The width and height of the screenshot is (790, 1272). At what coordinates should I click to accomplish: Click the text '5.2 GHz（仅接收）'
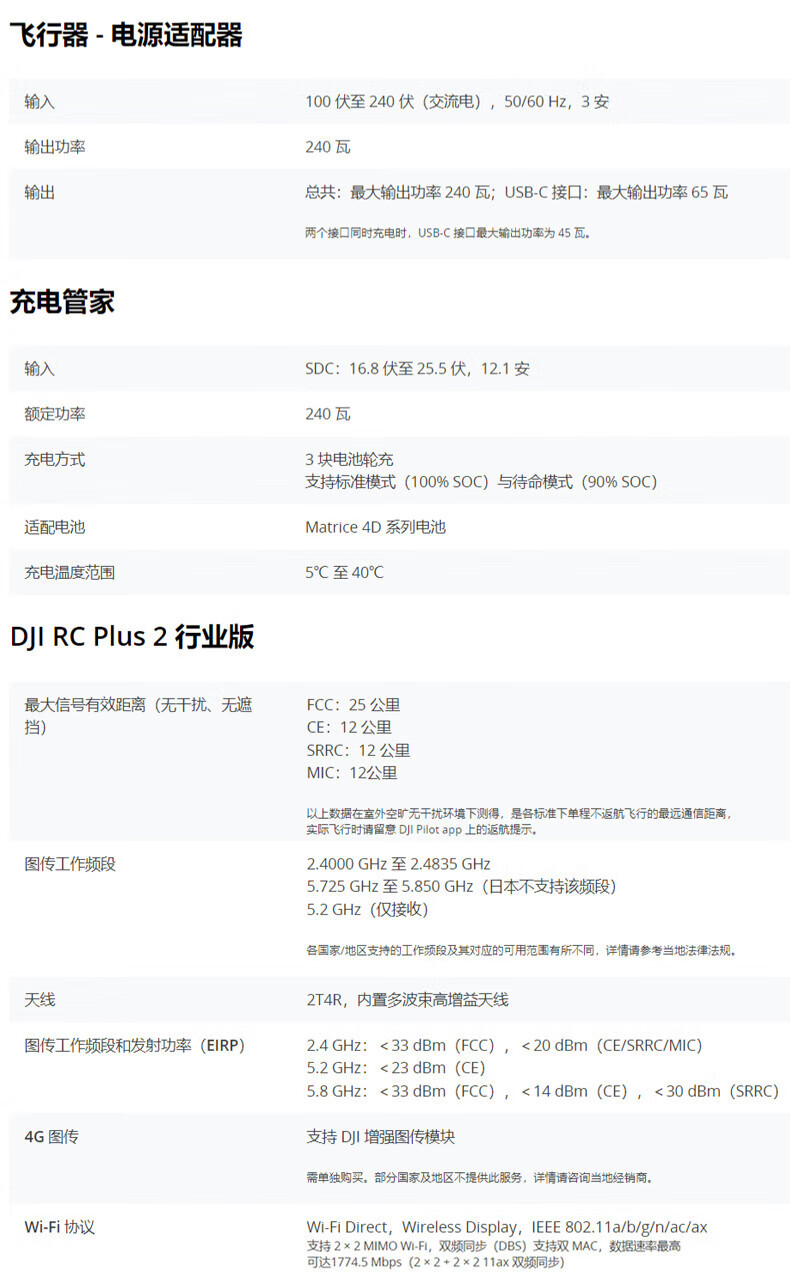(x=368, y=910)
